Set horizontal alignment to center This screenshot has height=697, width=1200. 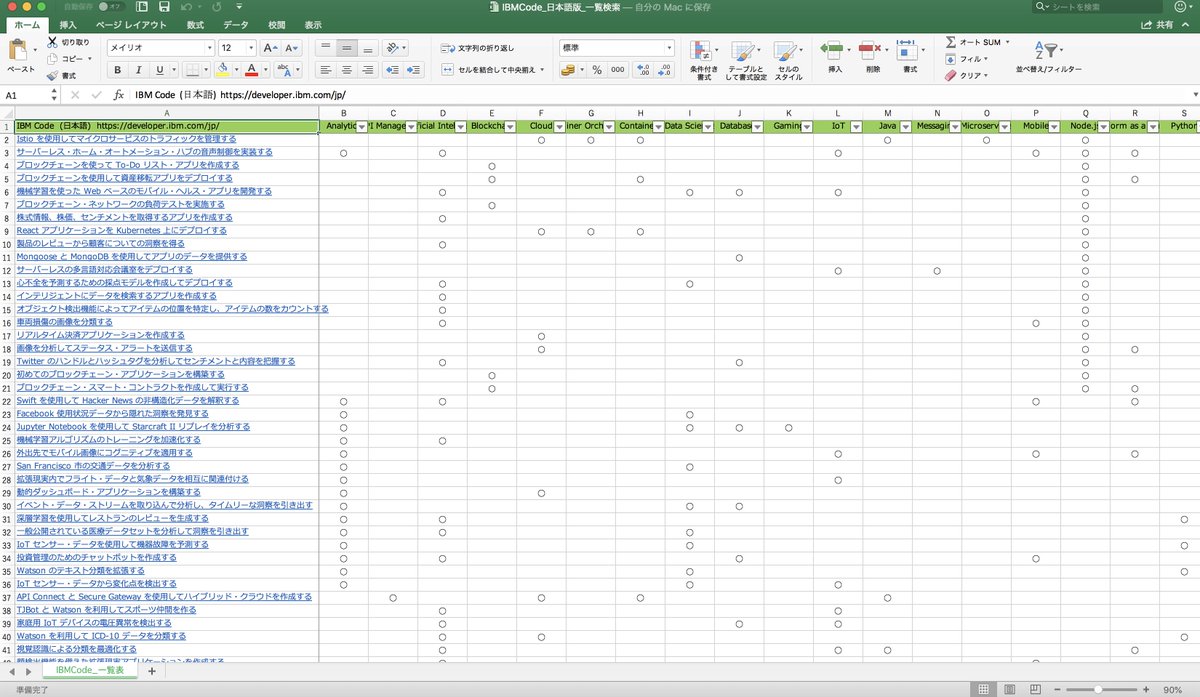pyautogui.click(x=347, y=70)
